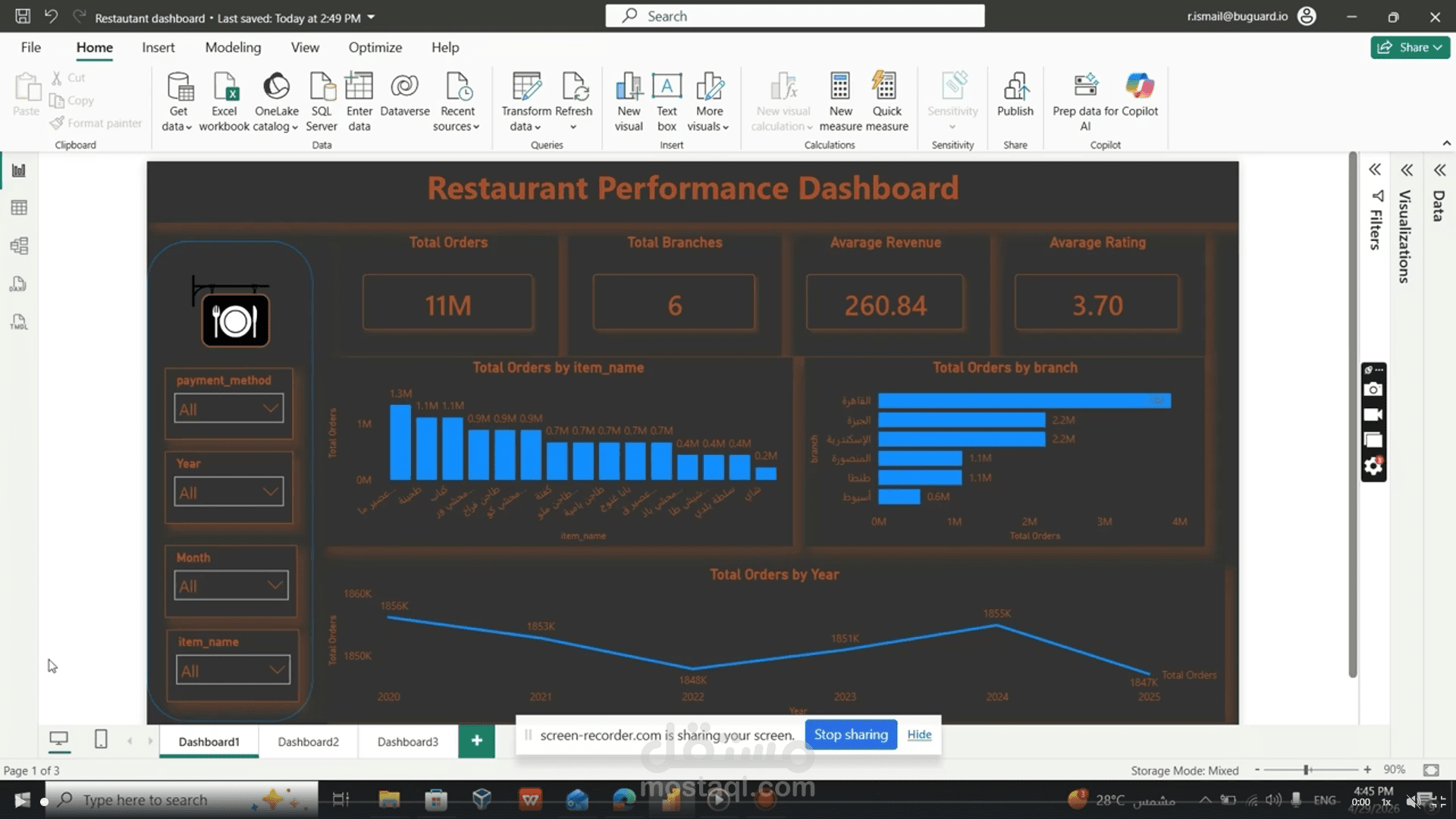
Task: Open File Explorer from taskbar
Action: point(389,799)
